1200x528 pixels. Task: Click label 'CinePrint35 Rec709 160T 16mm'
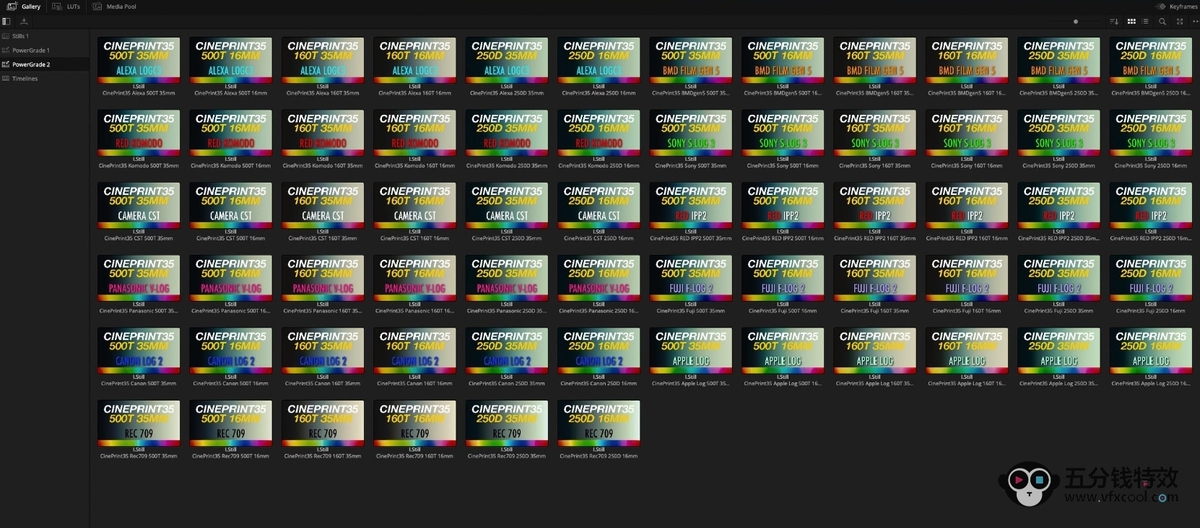[414, 456]
